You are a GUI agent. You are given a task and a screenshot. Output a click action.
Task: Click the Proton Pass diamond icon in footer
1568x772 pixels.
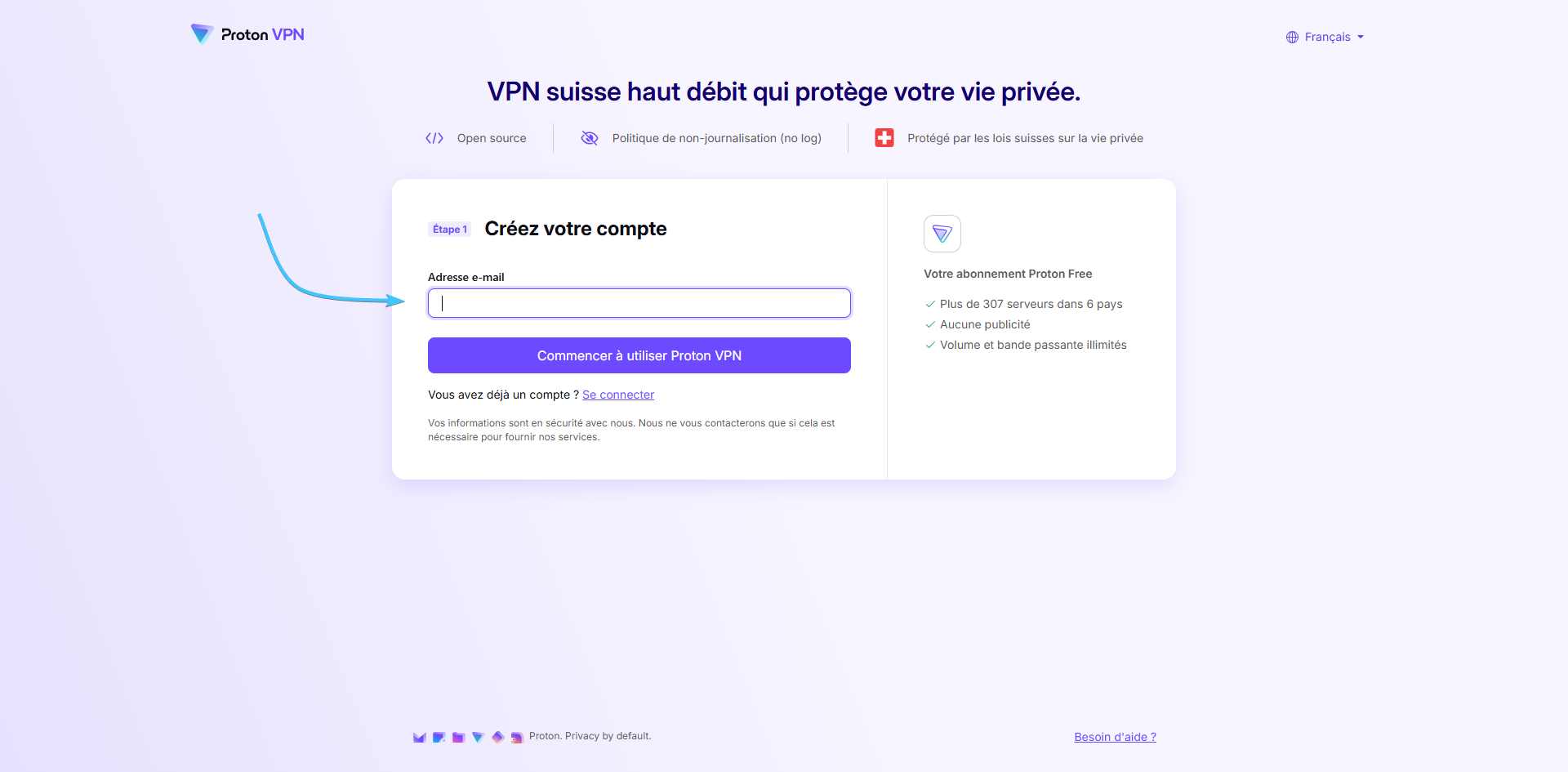tap(498, 737)
